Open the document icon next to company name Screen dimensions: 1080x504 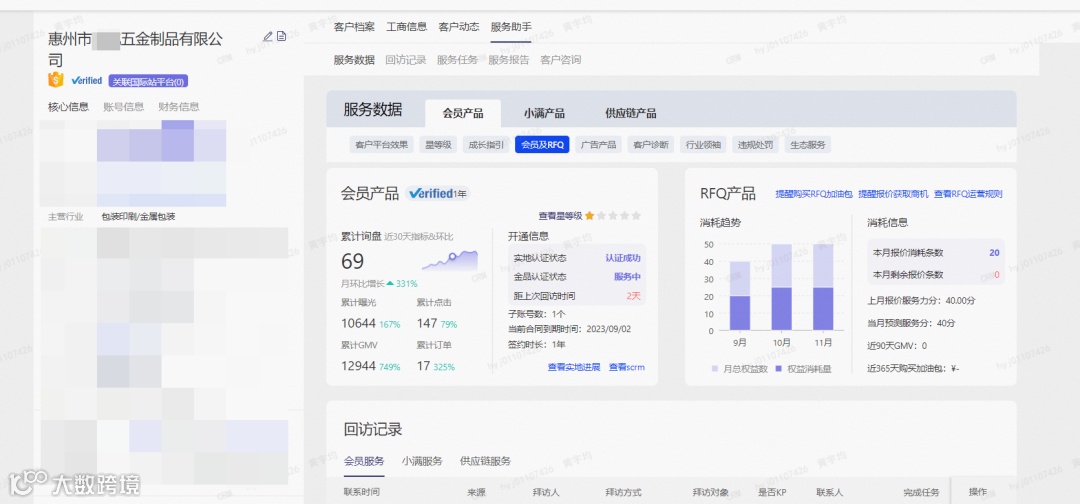click(282, 36)
